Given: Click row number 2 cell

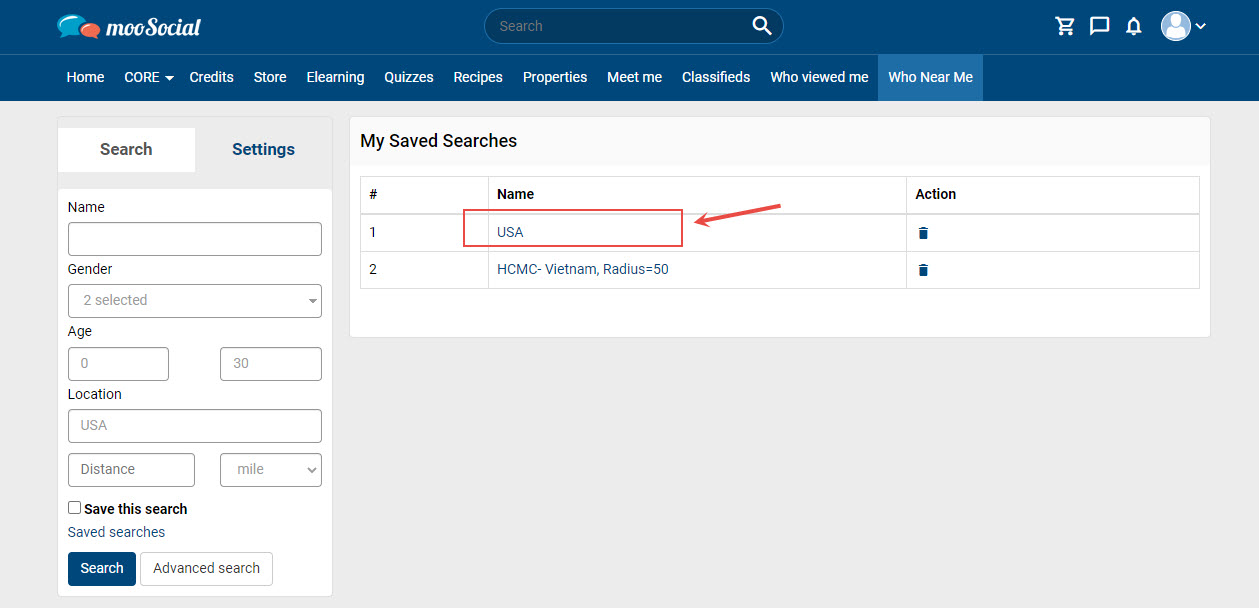Looking at the screenshot, I should tap(424, 270).
